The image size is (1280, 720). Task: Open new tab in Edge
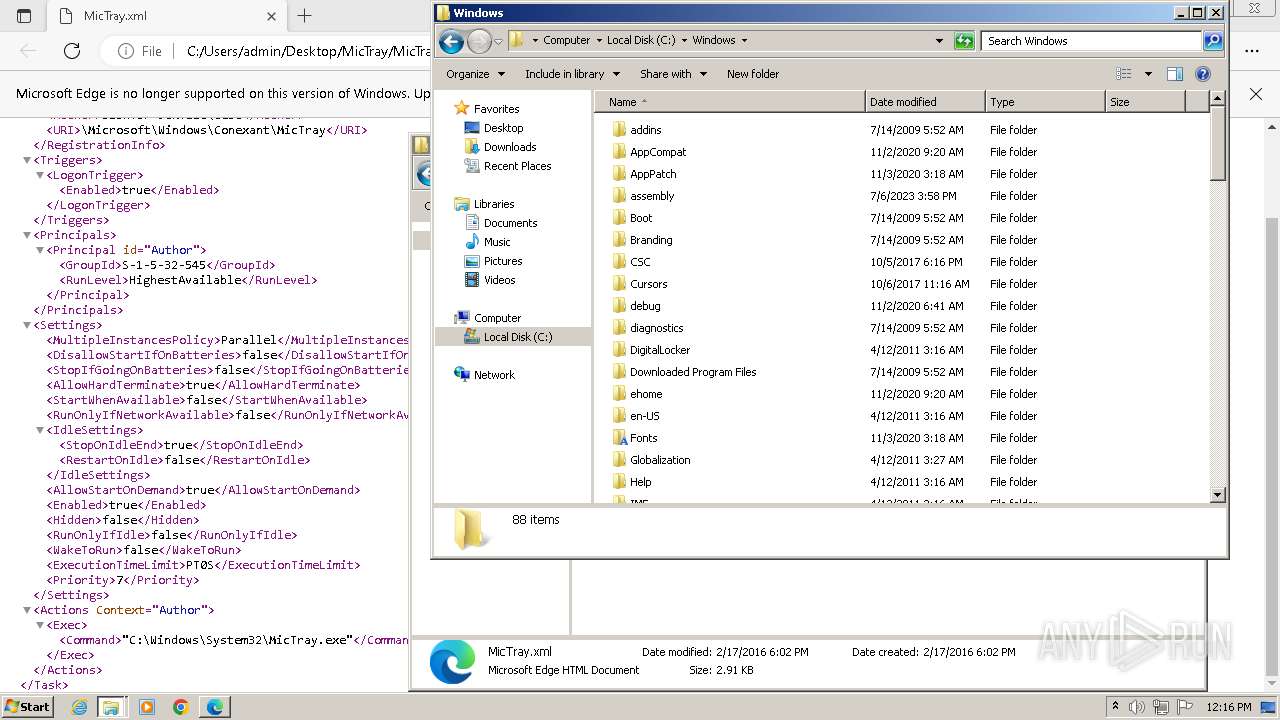click(x=304, y=16)
